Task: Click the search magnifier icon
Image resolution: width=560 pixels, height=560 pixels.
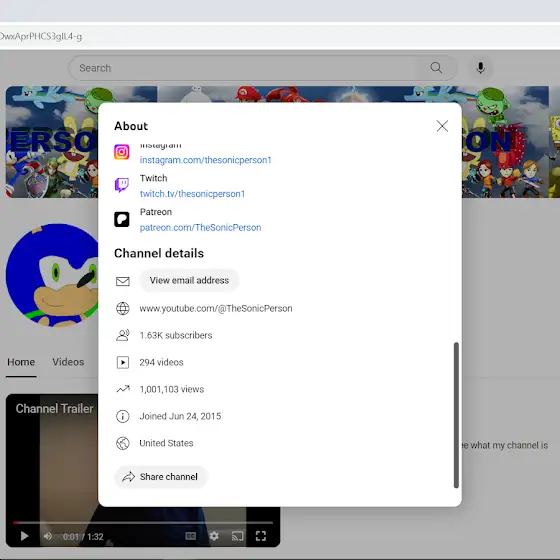Action: (x=436, y=68)
